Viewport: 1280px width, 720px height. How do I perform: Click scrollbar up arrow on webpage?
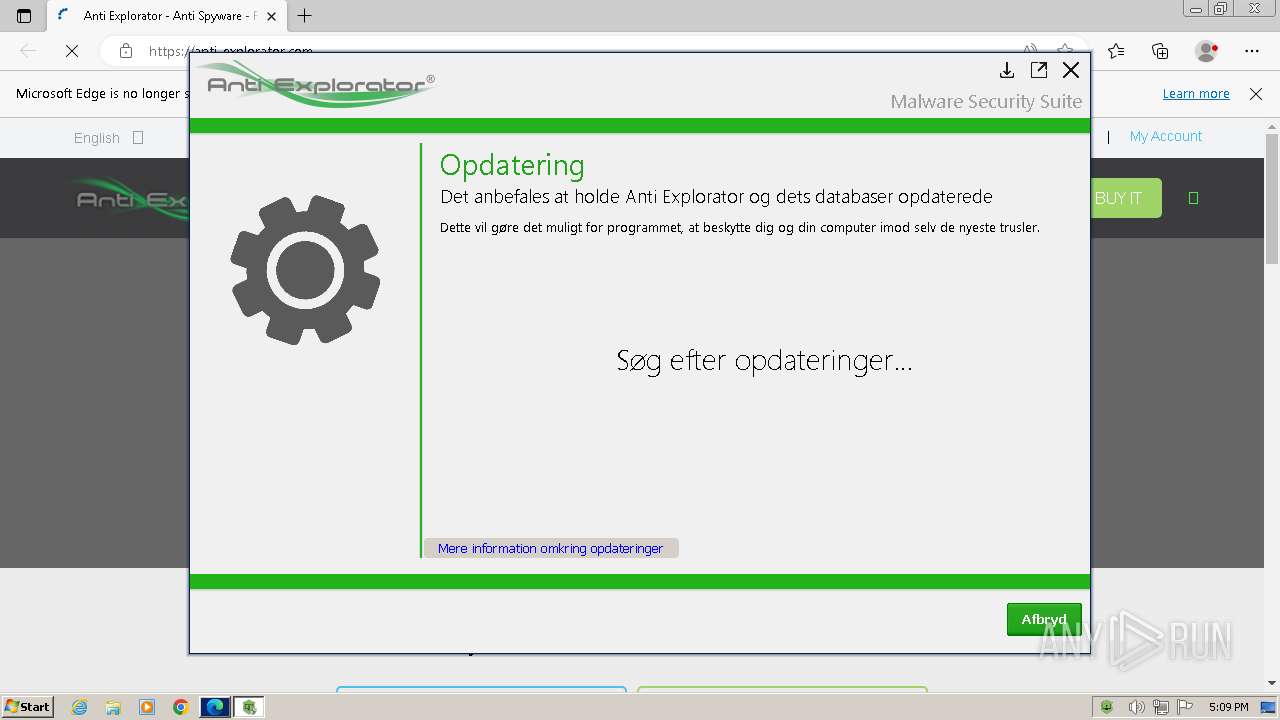click(x=1272, y=125)
